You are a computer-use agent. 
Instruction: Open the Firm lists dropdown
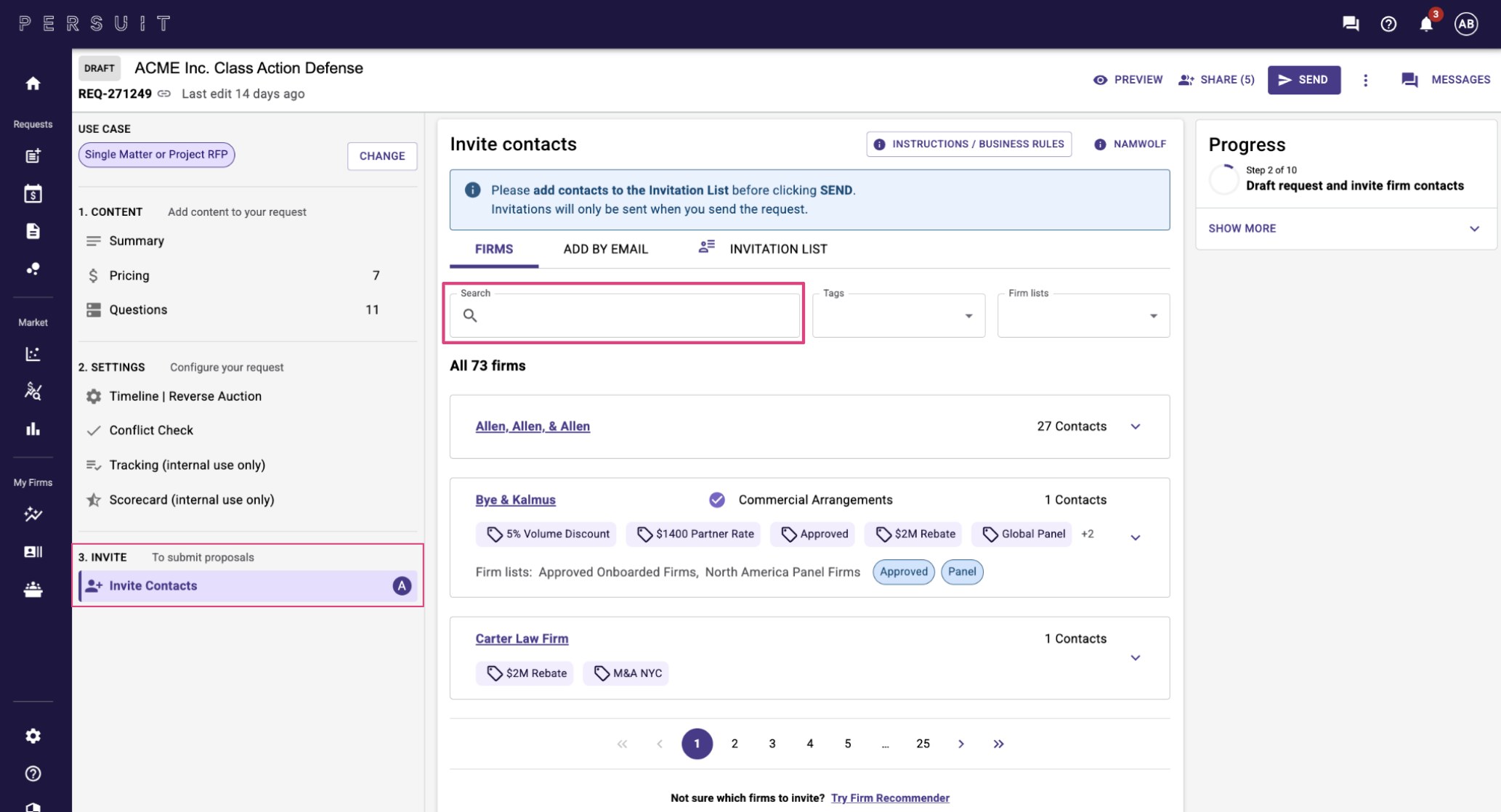[x=1083, y=316]
